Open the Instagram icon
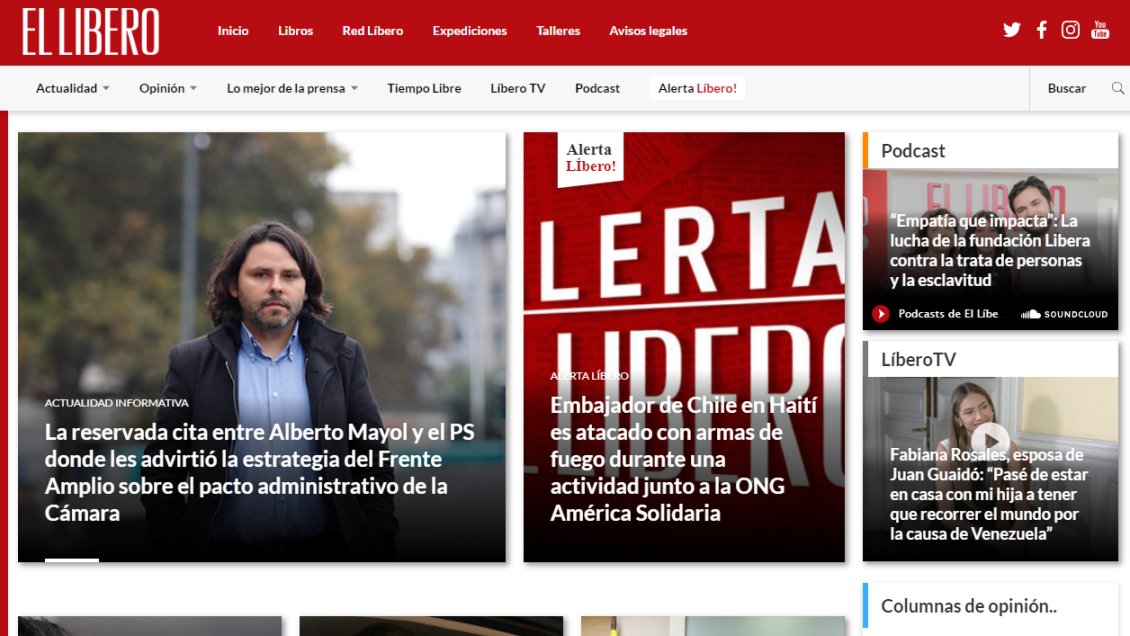This screenshot has width=1130, height=636. [x=1070, y=29]
